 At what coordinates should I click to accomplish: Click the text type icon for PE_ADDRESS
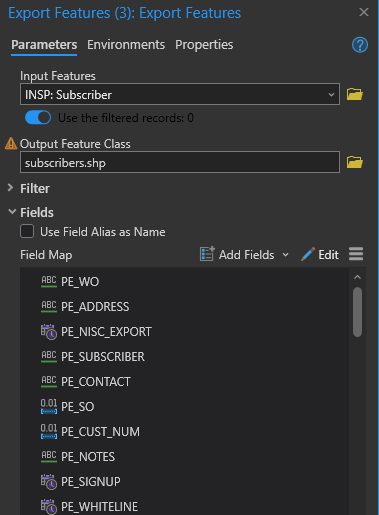(x=49, y=307)
